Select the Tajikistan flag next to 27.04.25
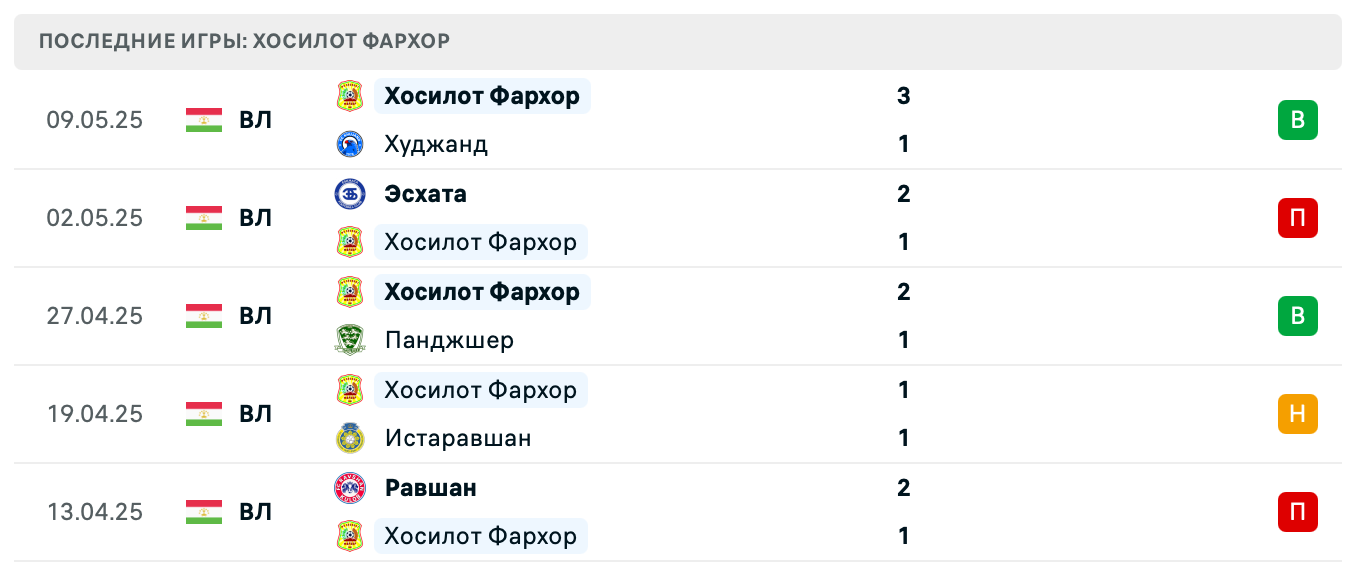Screen dimensions: 1356x578 [203, 316]
